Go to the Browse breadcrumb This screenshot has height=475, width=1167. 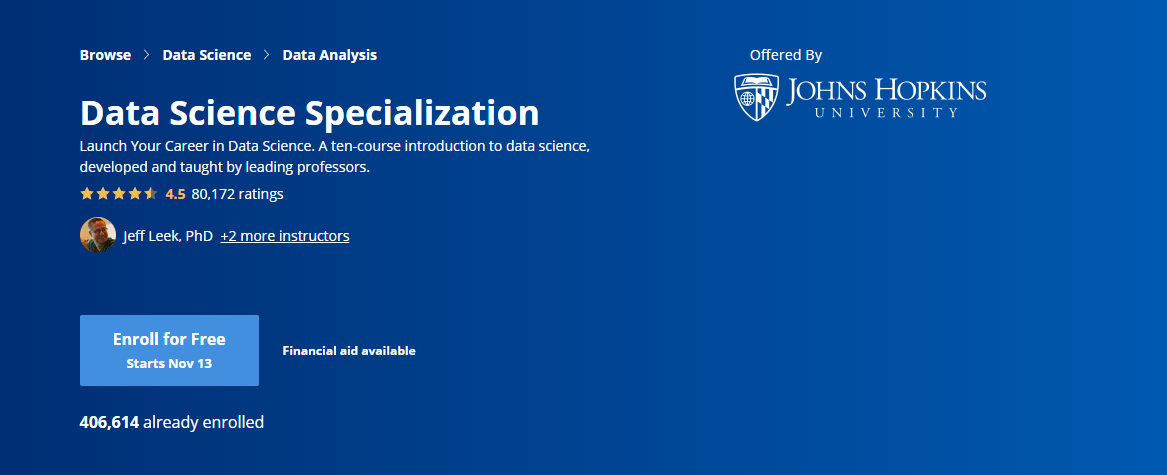(105, 55)
